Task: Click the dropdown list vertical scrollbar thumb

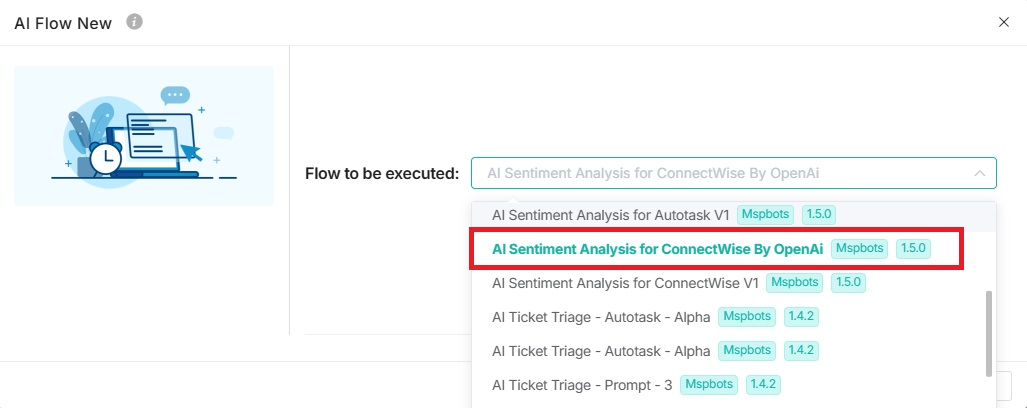Action: [989, 330]
